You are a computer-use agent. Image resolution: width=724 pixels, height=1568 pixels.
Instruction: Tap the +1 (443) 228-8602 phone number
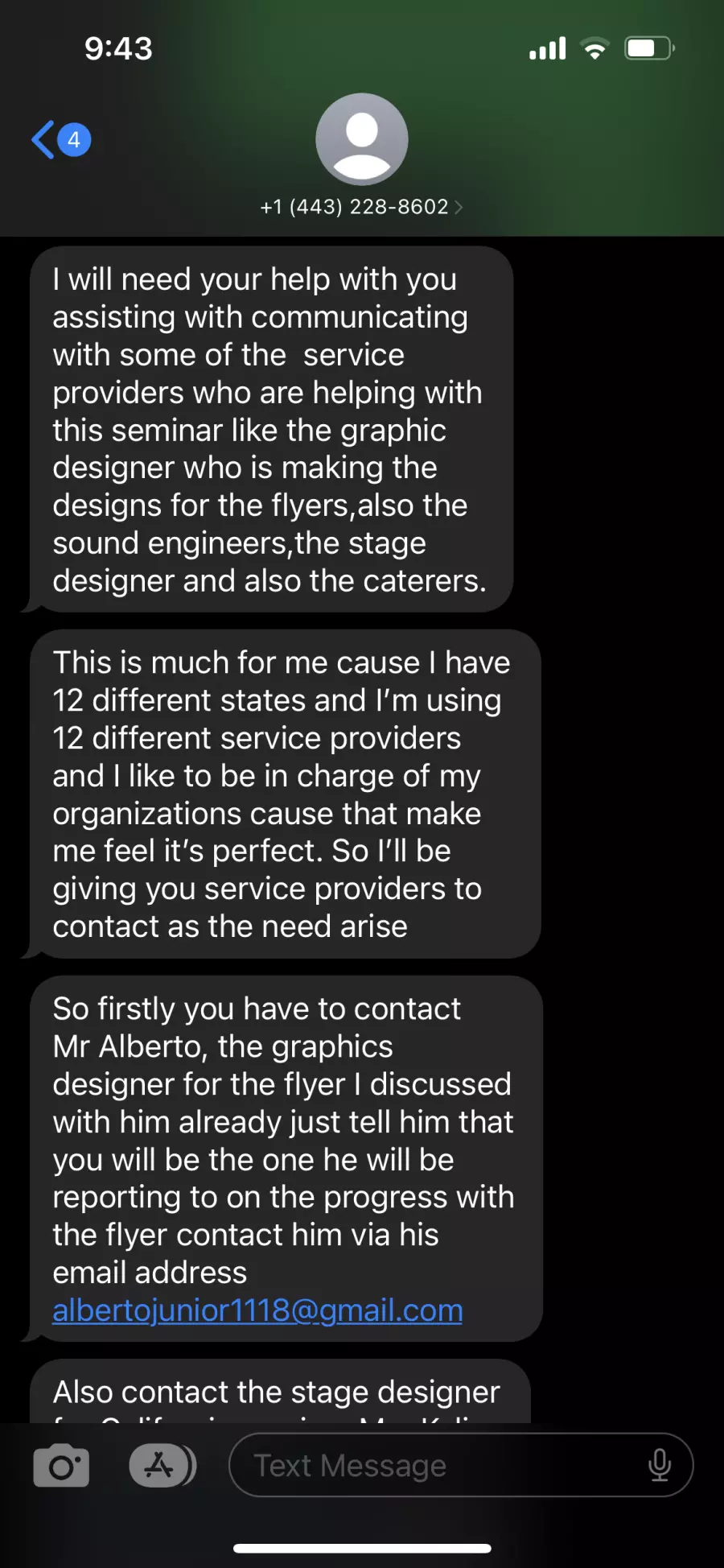point(354,207)
